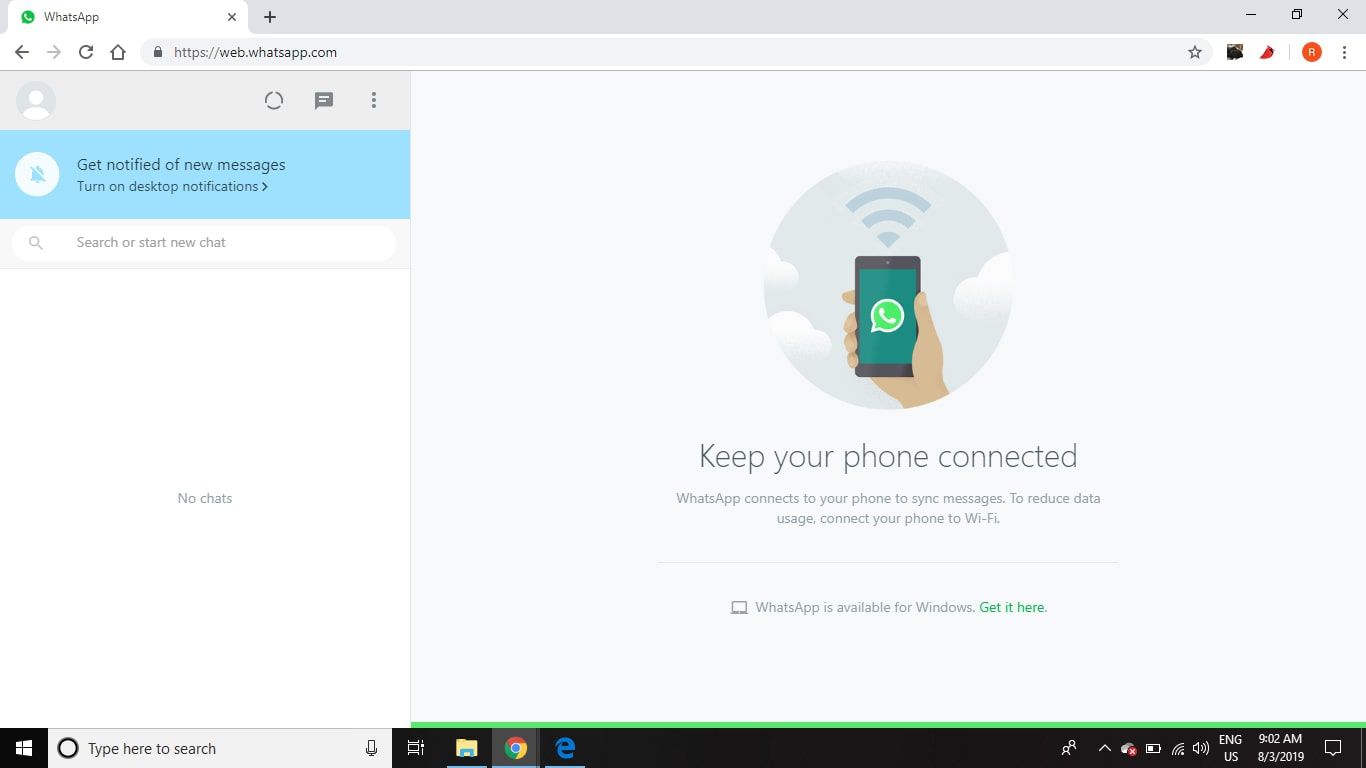Turn on desktop notifications
This screenshot has height=768, width=1366.
click(x=172, y=187)
